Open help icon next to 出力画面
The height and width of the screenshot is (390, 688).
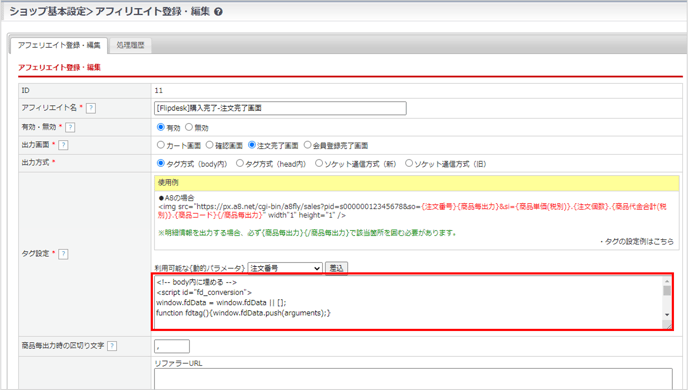[x=63, y=145]
